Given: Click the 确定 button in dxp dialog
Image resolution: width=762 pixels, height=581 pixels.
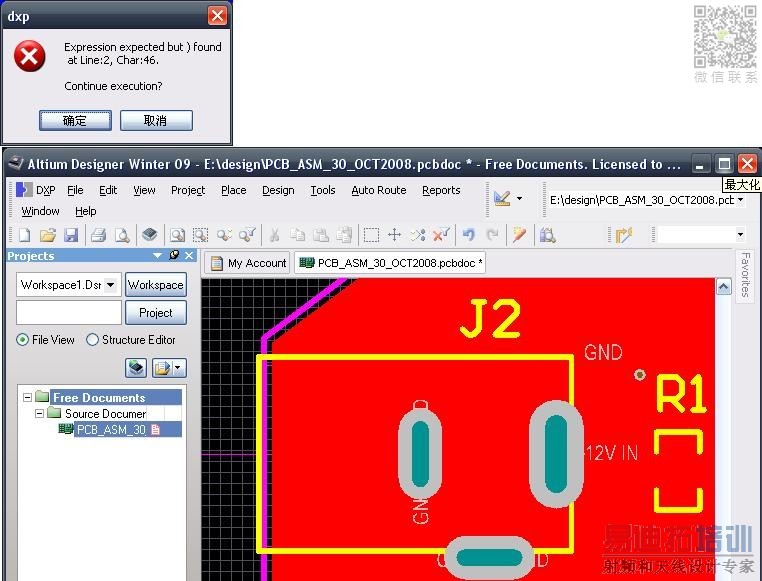Looking at the screenshot, I should [x=75, y=120].
